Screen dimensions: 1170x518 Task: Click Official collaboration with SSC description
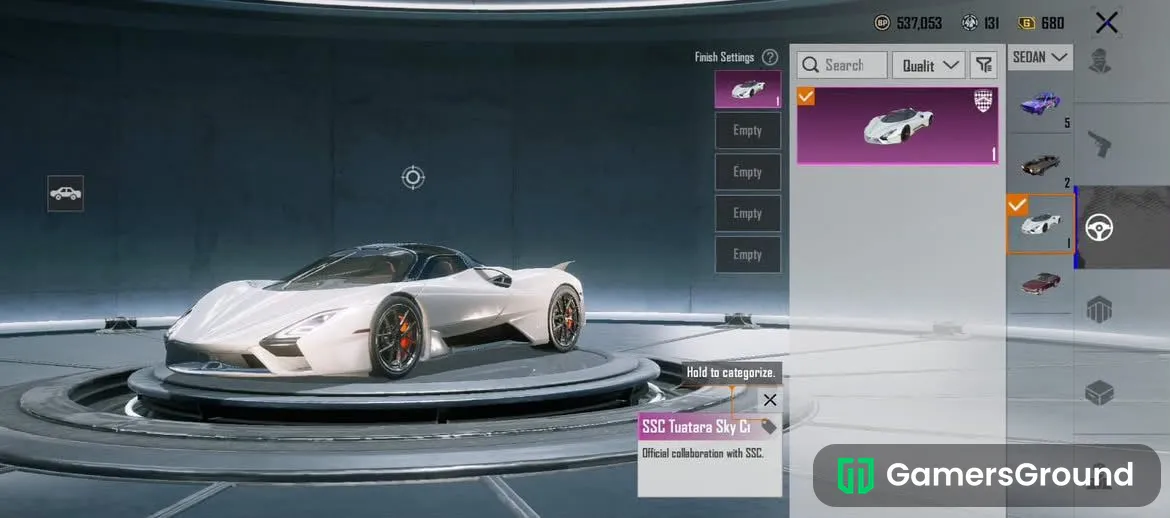(x=703, y=453)
